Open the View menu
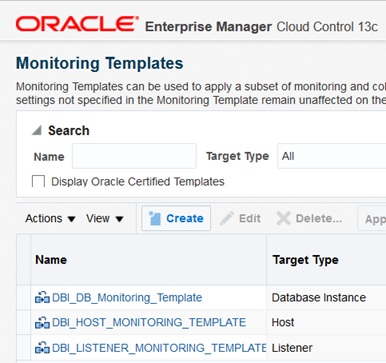386x363 pixels. pyautogui.click(x=105, y=219)
